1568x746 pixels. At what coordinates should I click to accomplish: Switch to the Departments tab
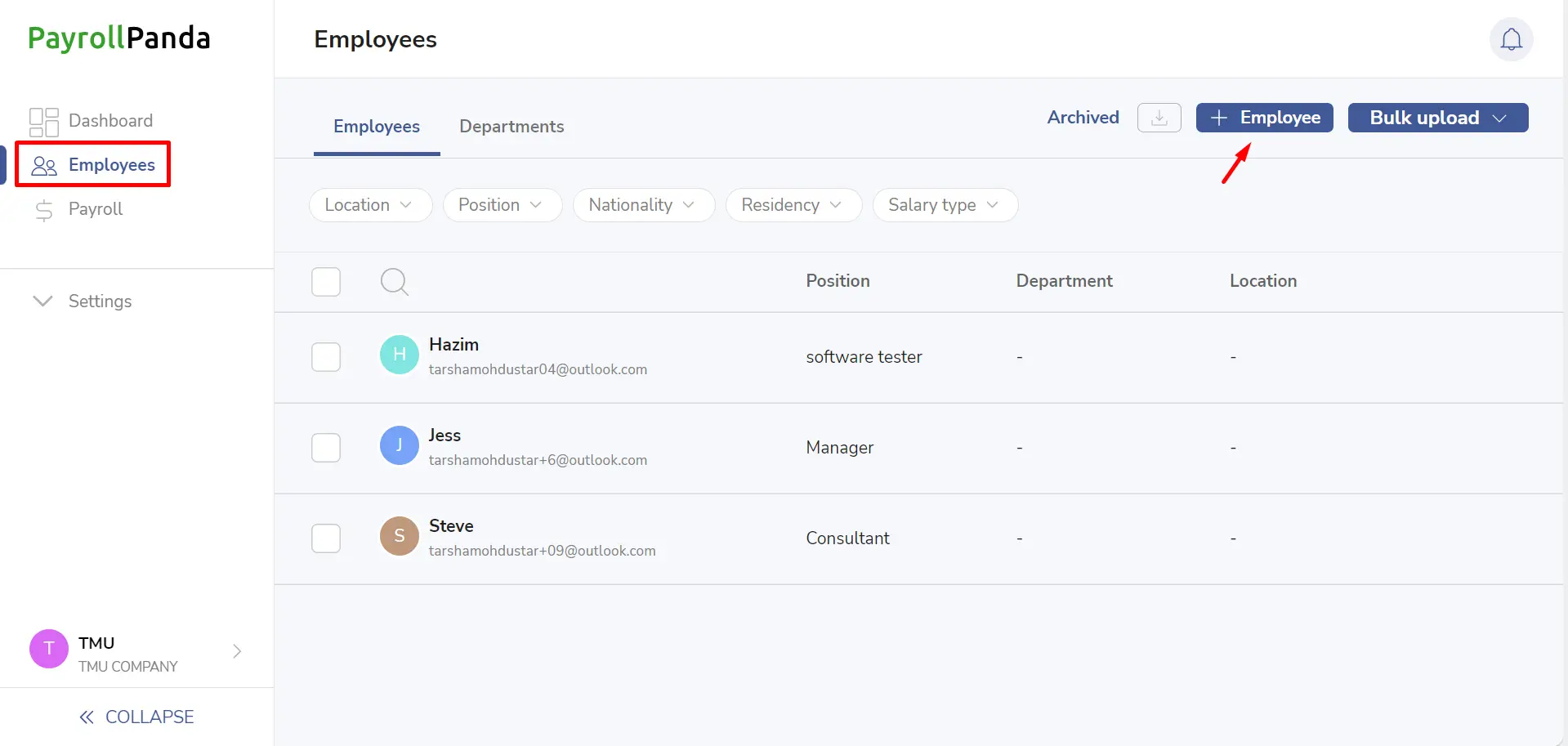(511, 127)
